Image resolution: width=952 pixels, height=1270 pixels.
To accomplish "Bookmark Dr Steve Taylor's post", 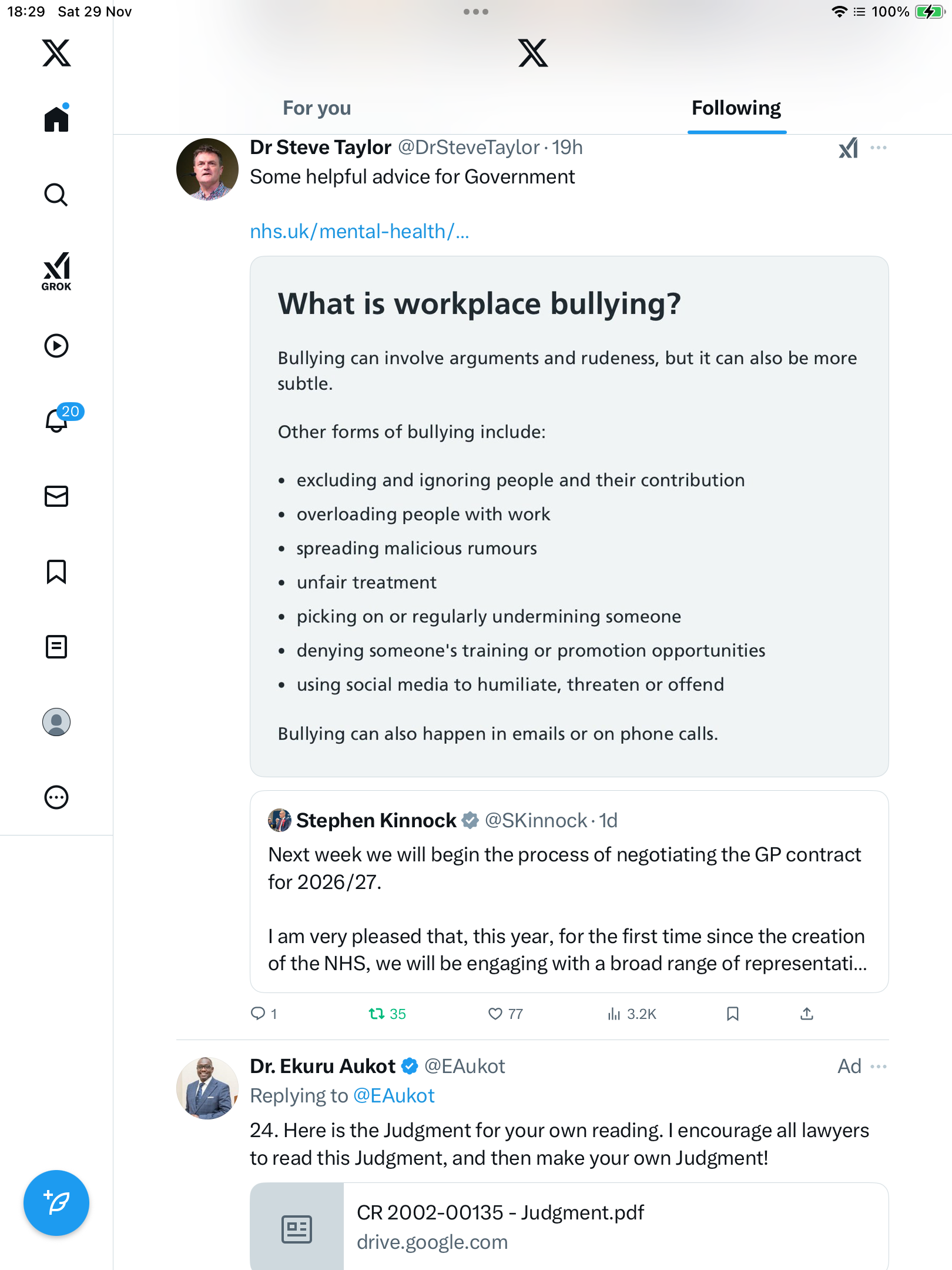I will coord(732,1014).
